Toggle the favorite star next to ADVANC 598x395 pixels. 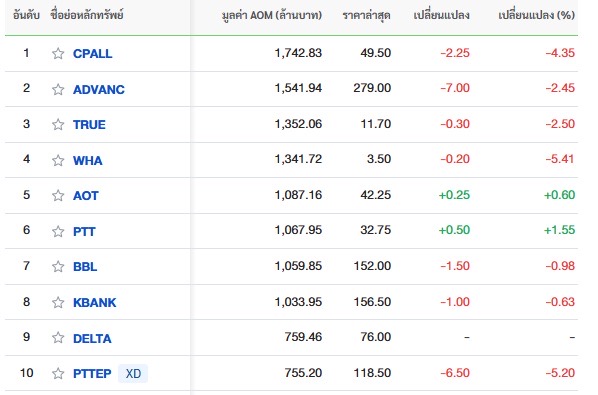pyautogui.click(x=58, y=89)
